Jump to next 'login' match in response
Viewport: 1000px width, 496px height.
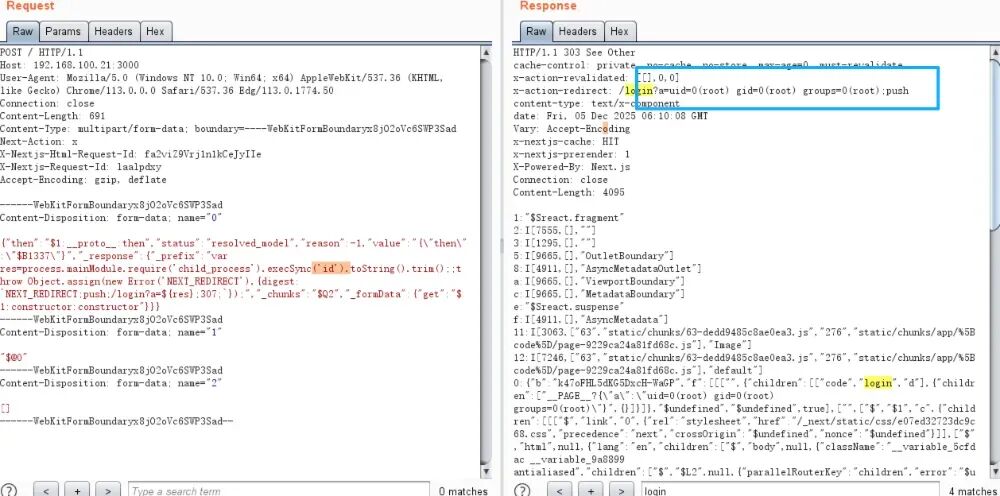pyautogui.click(x=620, y=490)
